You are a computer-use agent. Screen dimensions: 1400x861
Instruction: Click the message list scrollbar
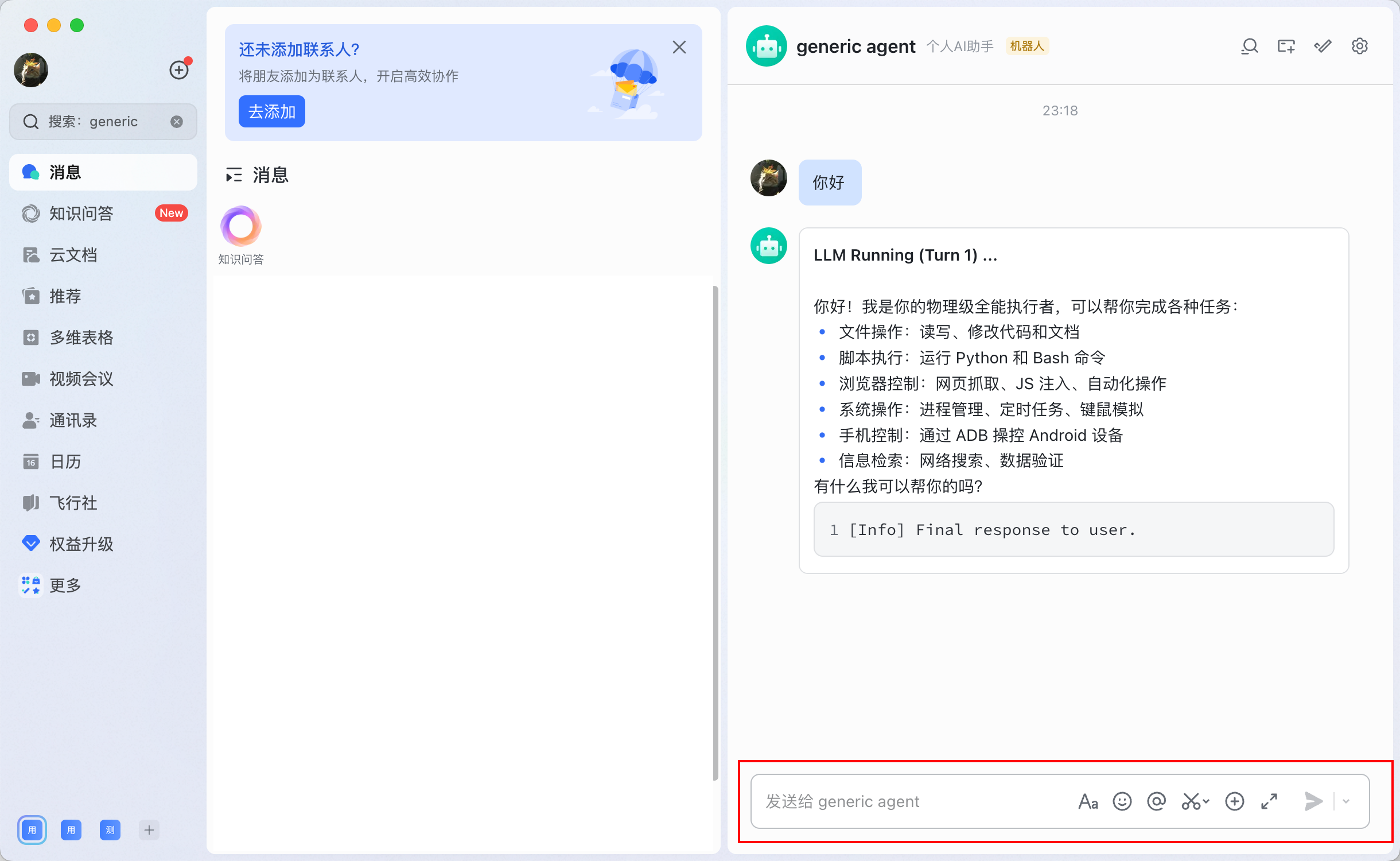(x=715, y=532)
